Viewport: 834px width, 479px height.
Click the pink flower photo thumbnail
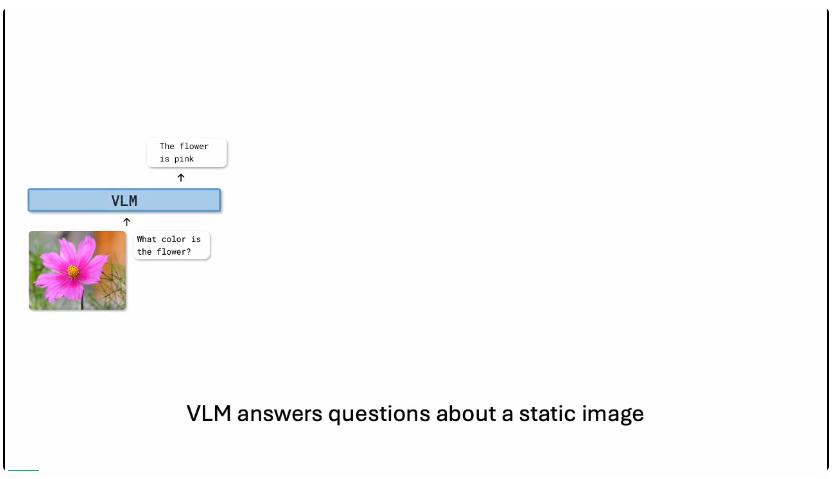pyautogui.click(x=77, y=270)
